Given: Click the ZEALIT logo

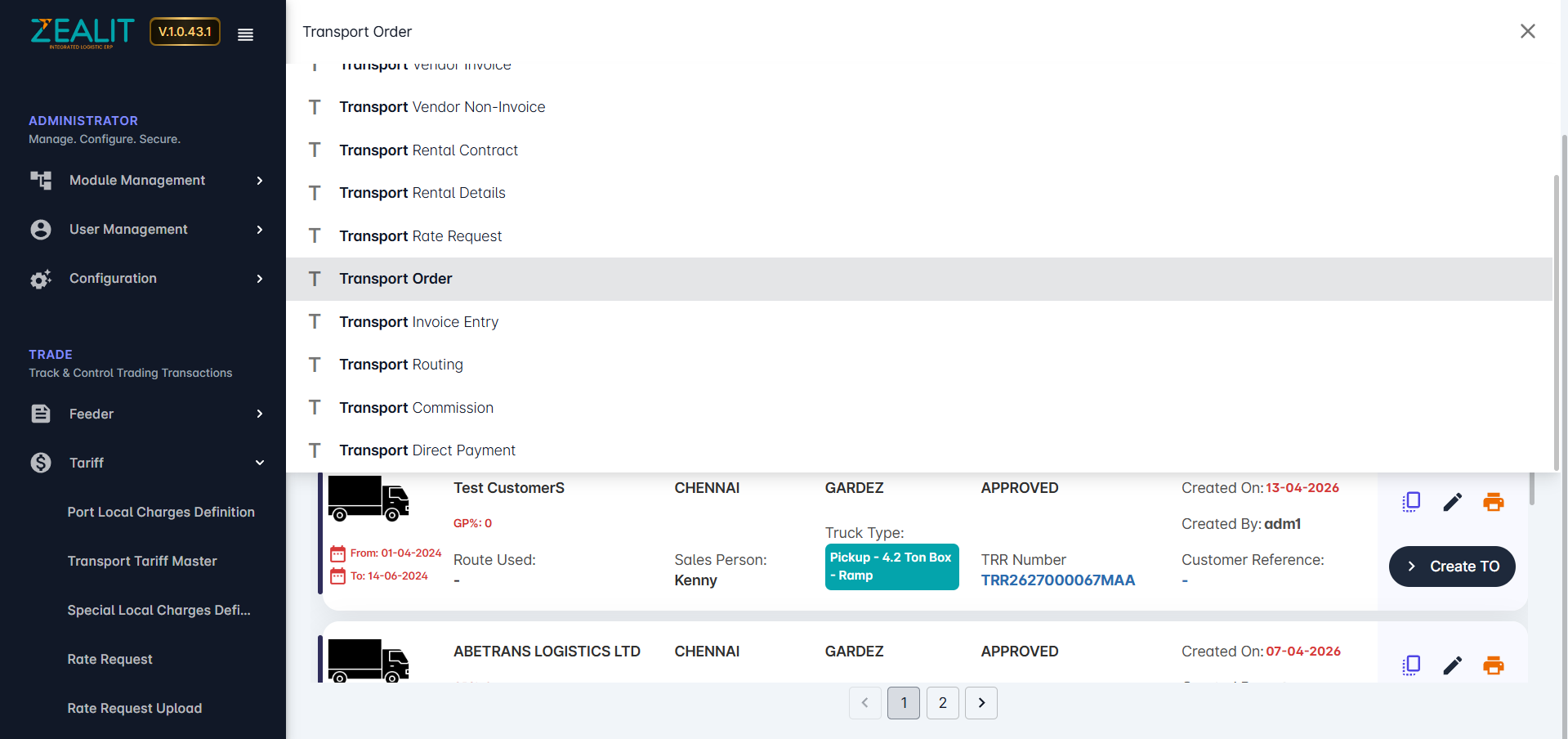Looking at the screenshot, I should [x=82, y=33].
